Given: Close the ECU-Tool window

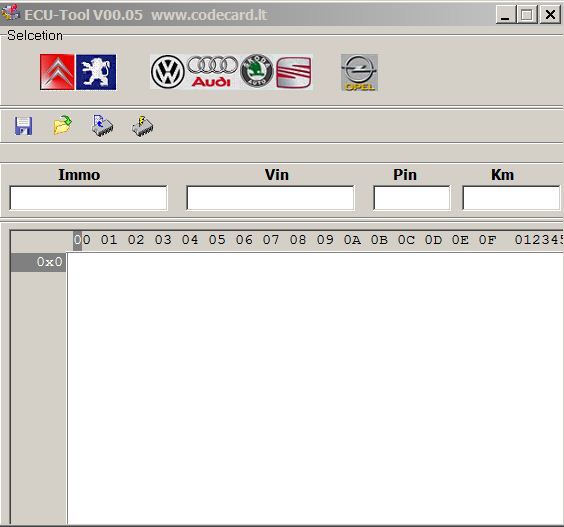Looking at the screenshot, I should pyautogui.click(x=550, y=15).
